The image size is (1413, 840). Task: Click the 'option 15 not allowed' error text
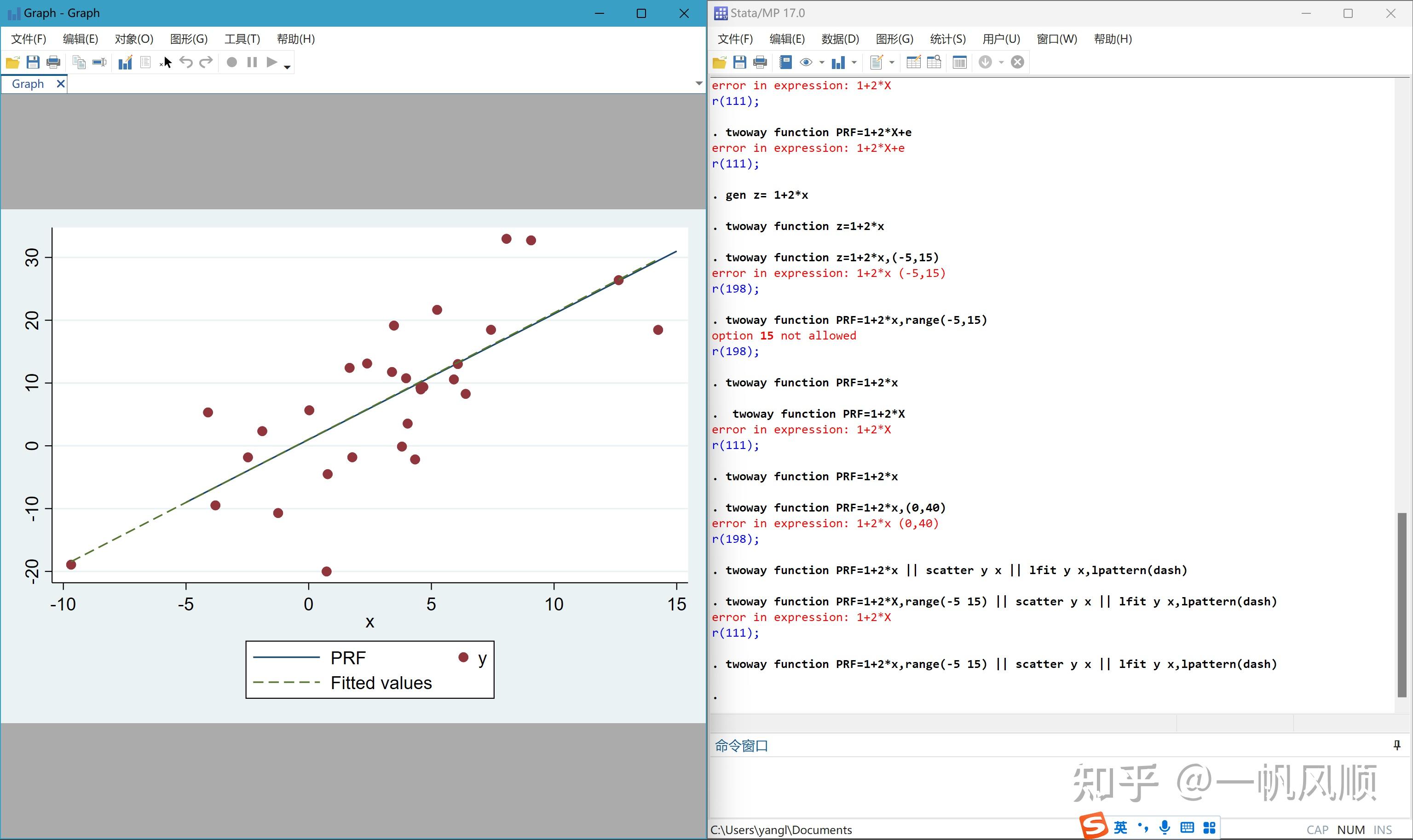784,336
